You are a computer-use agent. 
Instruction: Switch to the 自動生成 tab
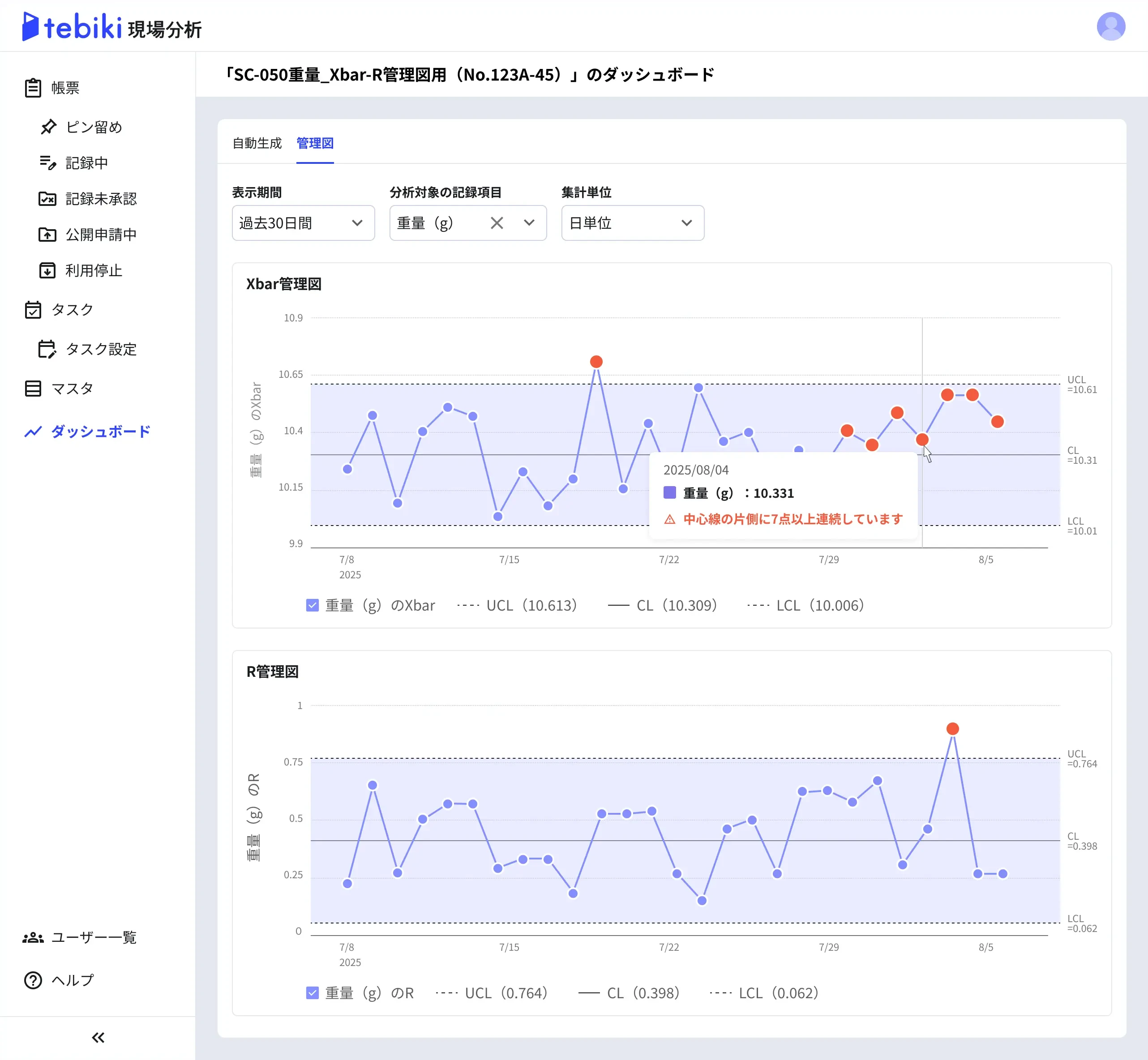click(257, 143)
